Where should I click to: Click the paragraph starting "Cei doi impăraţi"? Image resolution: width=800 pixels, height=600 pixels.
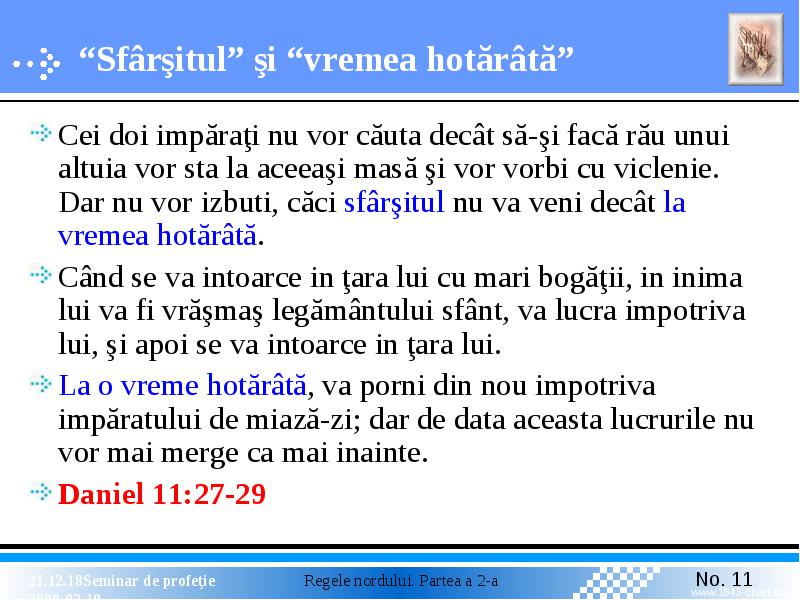click(393, 185)
